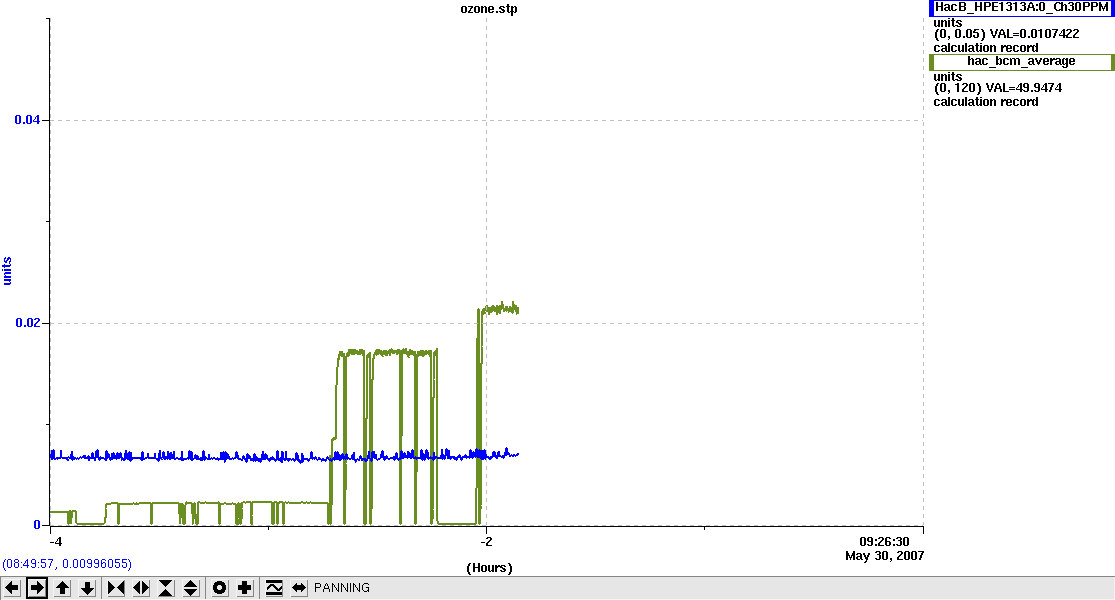Click the circle auto-scale icon
The height and width of the screenshot is (600, 1115).
pyautogui.click(x=220, y=588)
